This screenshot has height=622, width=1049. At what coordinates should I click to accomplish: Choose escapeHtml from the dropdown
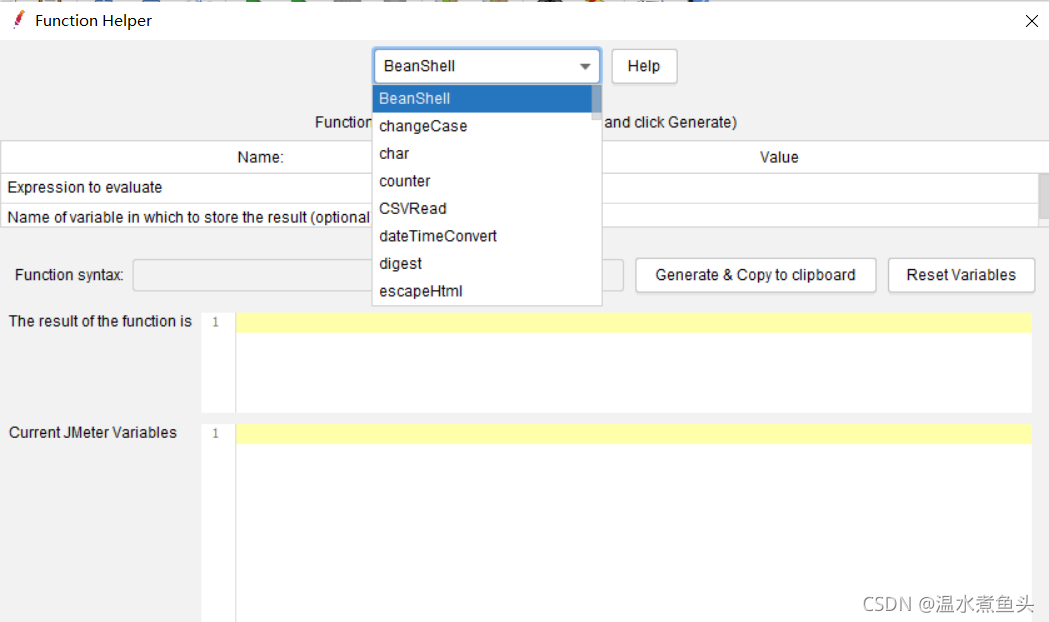click(482, 290)
